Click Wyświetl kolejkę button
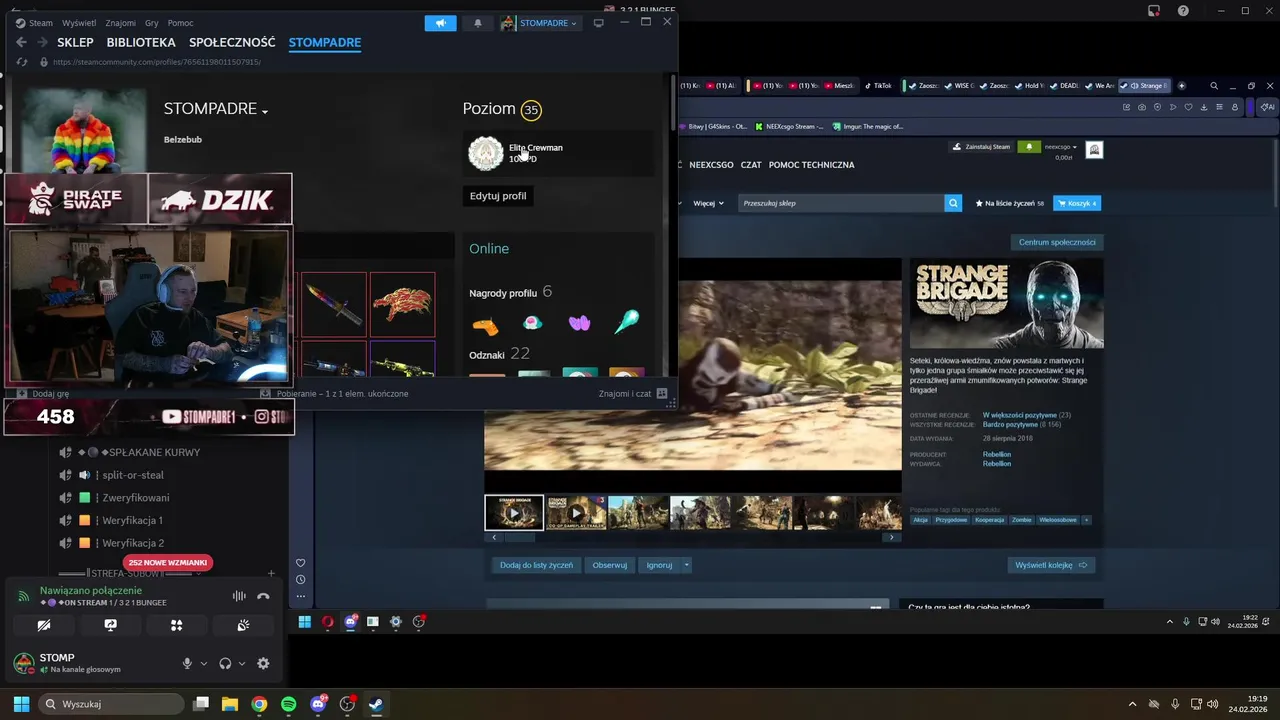 [x=1051, y=565]
